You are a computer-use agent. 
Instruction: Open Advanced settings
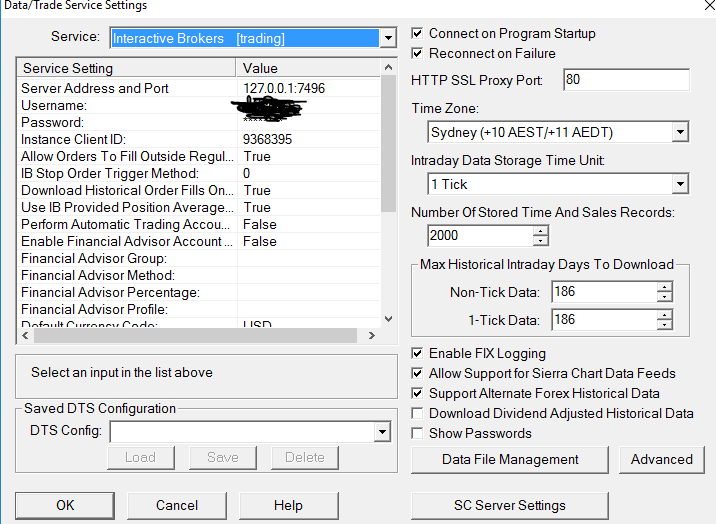pos(662,459)
